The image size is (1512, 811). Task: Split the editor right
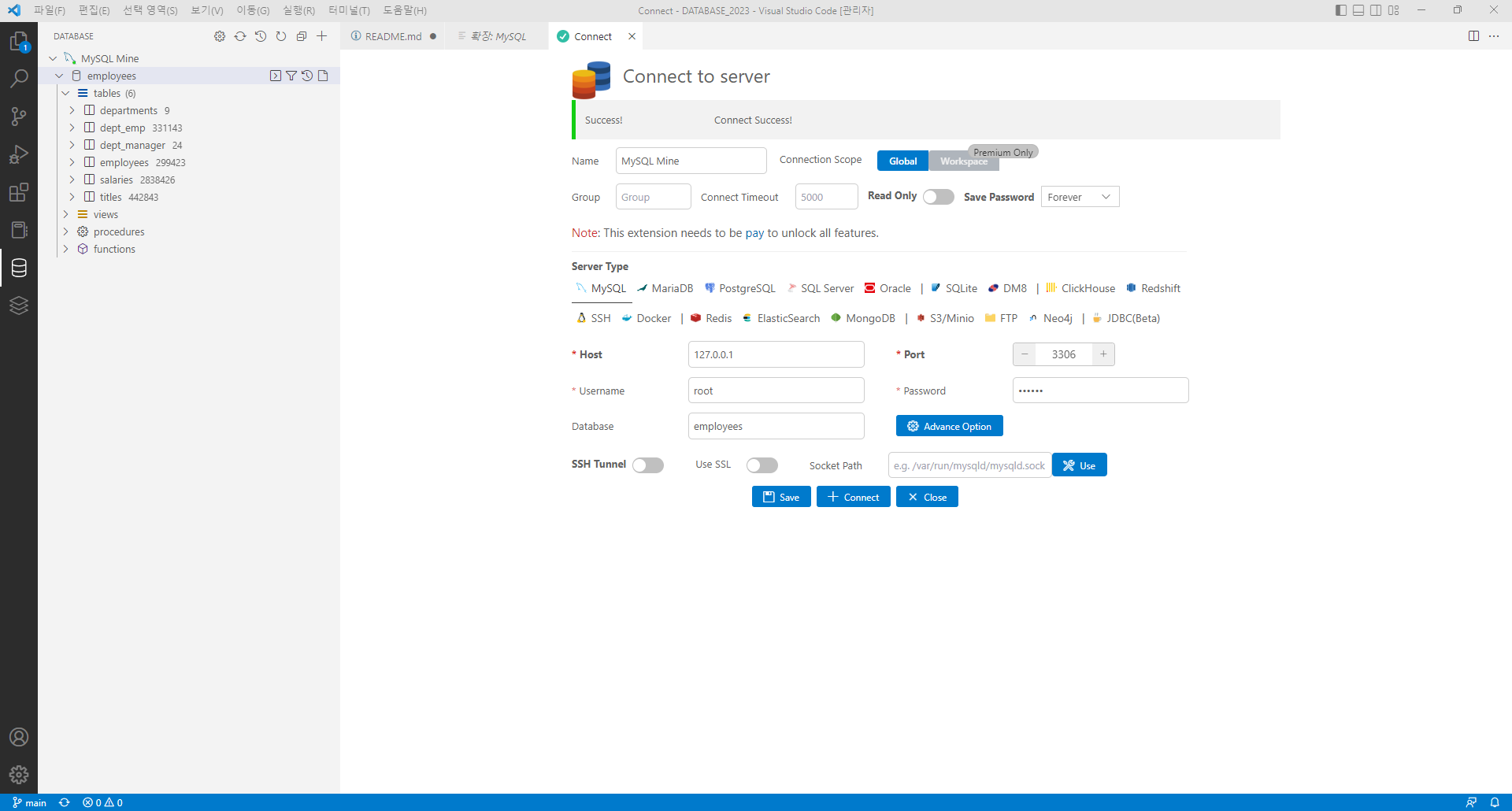[1473, 36]
